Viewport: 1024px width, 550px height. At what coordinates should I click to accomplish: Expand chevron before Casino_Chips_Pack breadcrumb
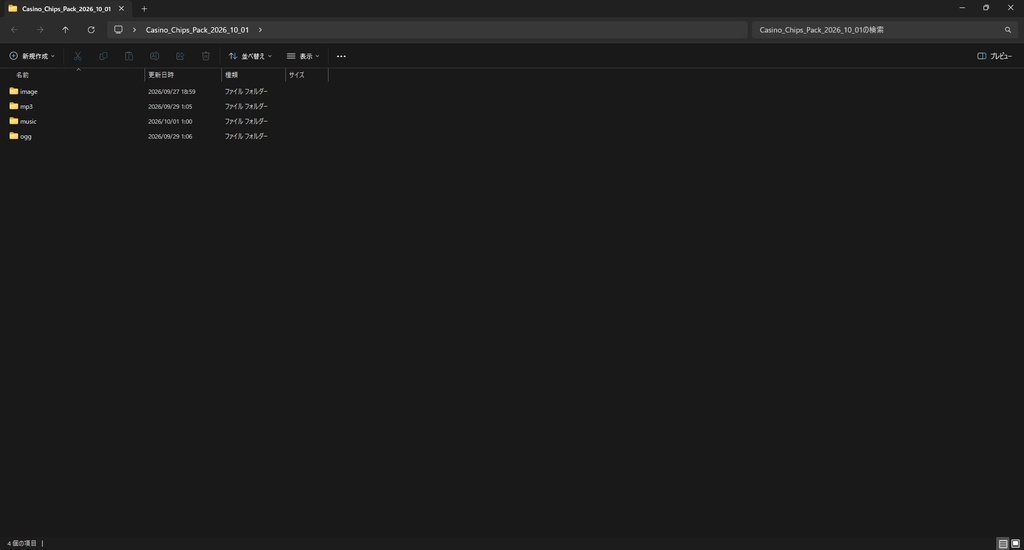[x=135, y=30]
